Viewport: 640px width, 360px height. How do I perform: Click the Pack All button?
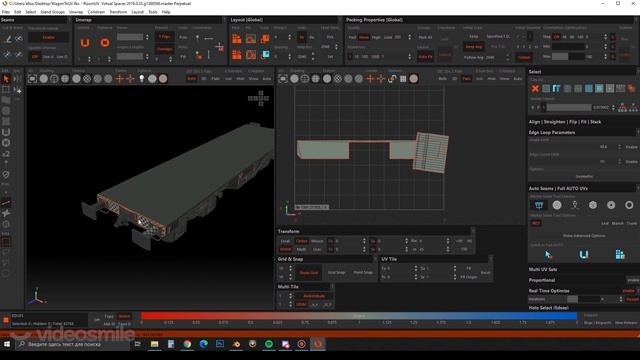[x=425, y=37]
